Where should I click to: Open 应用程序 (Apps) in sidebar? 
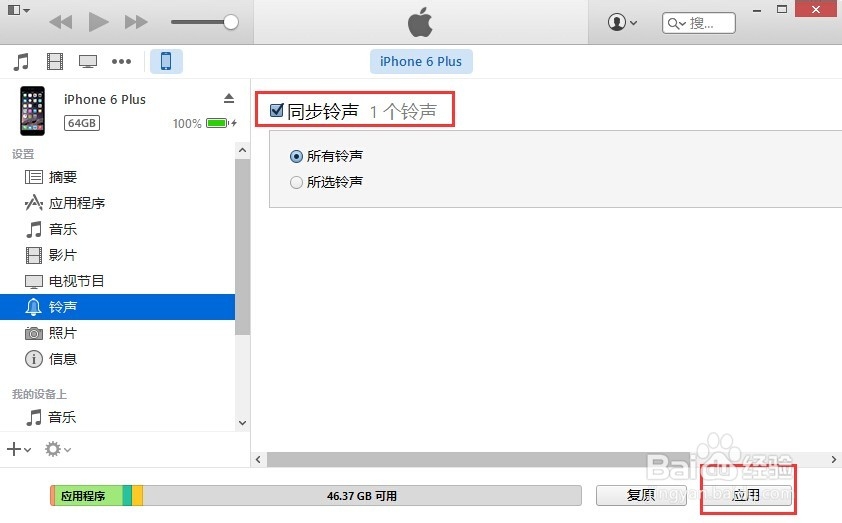coord(117,203)
